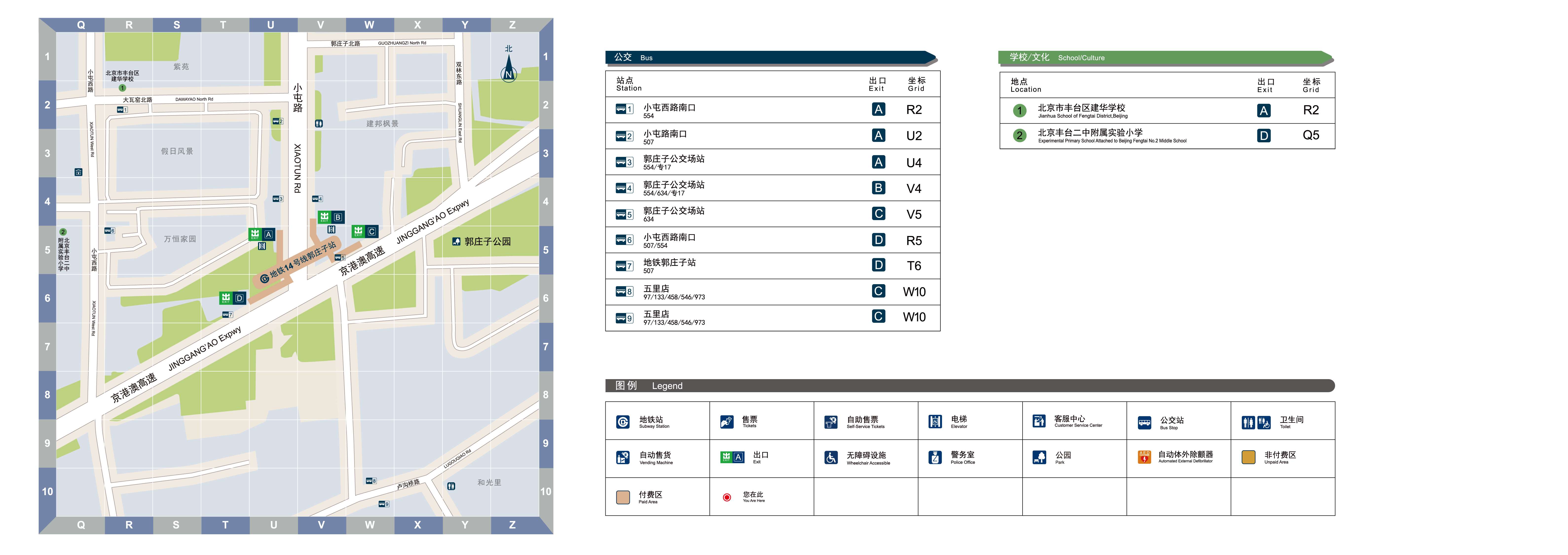Screen dimensions: 1568x555
Task: Click the Tickets icon in the legend
Action: click(x=727, y=422)
